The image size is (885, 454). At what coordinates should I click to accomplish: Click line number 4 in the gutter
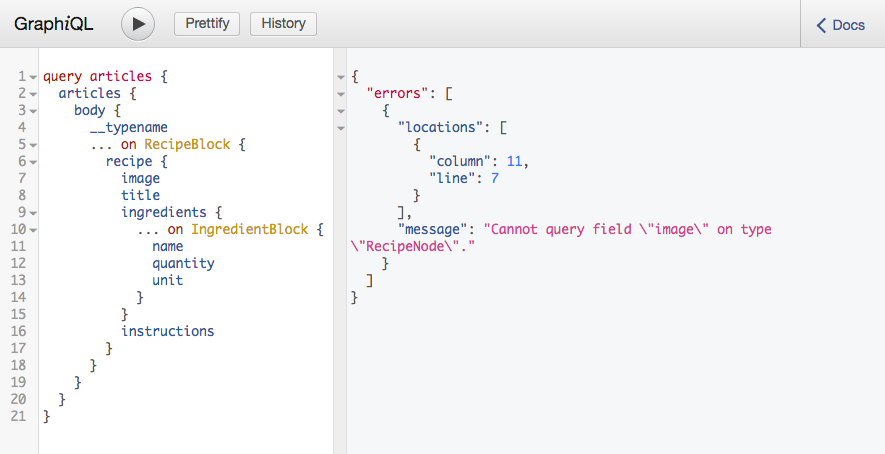22,127
